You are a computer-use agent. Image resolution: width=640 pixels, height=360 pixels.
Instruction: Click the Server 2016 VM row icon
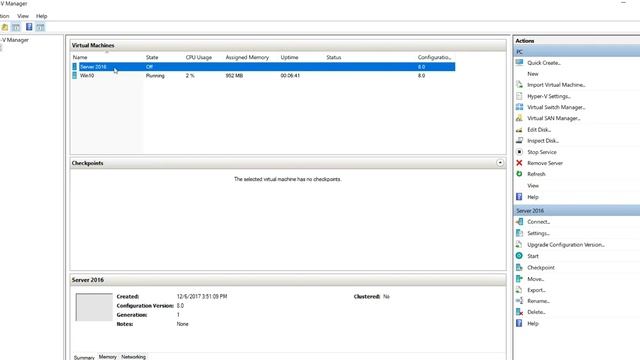tap(75, 67)
